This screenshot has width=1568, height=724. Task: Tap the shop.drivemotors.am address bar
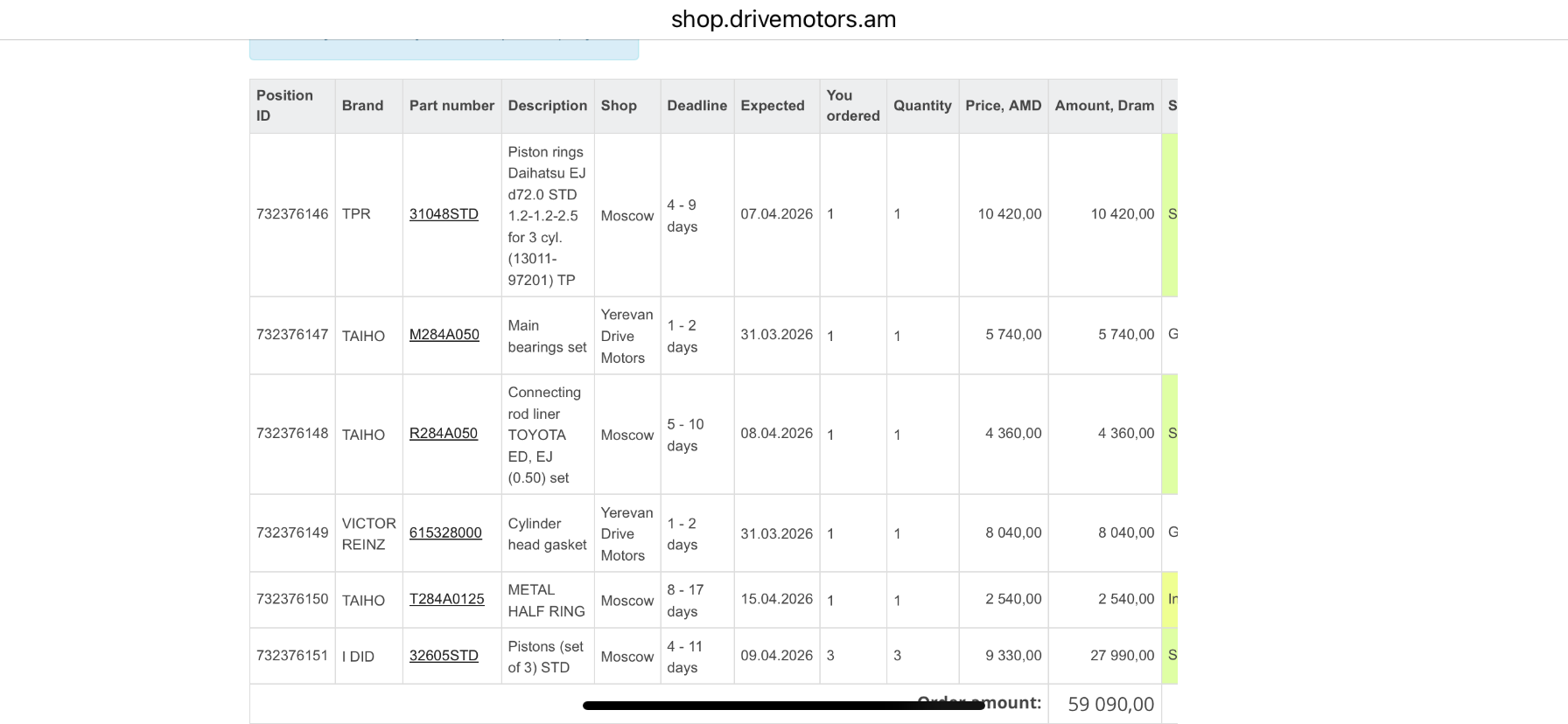(783, 19)
